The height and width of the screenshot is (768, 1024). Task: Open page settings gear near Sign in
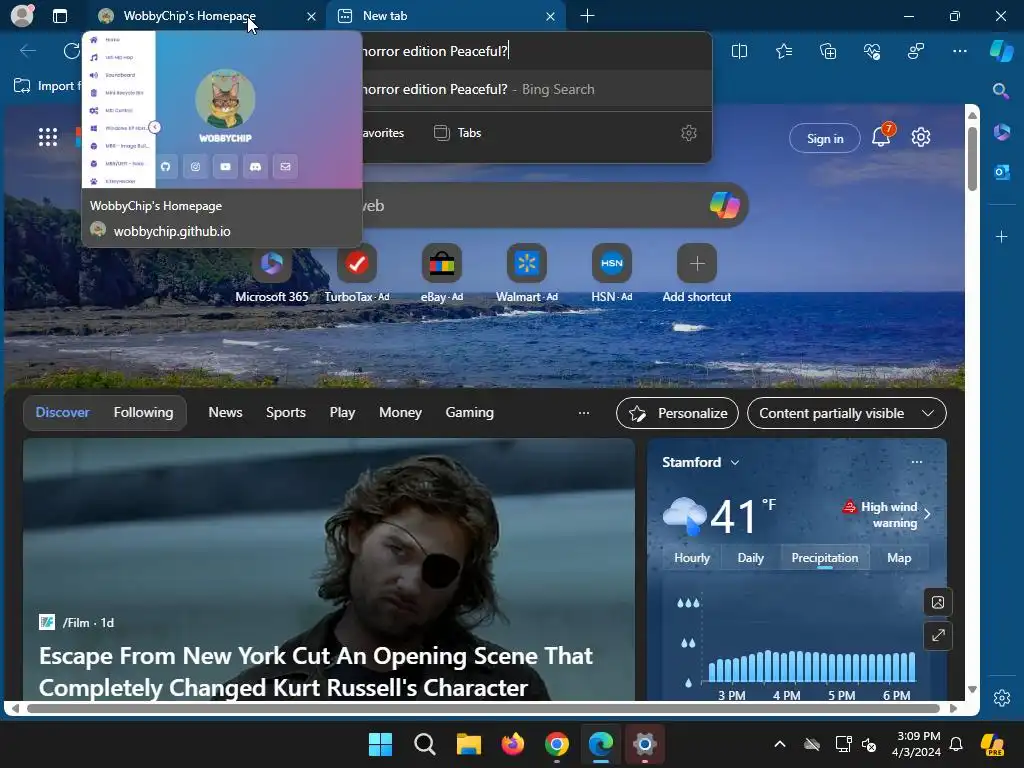(x=921, y=137)
